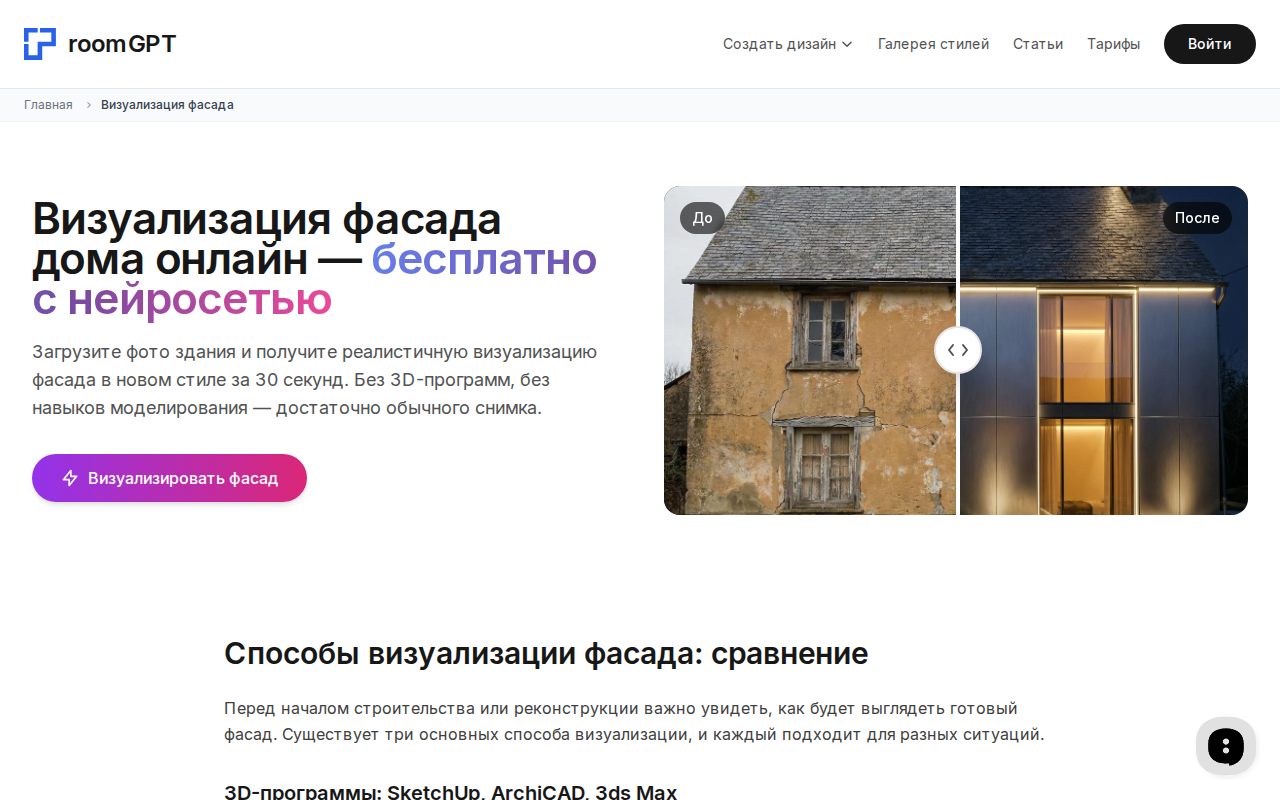Grab the before/after comparison slider handle

click(x=958, y=350)
